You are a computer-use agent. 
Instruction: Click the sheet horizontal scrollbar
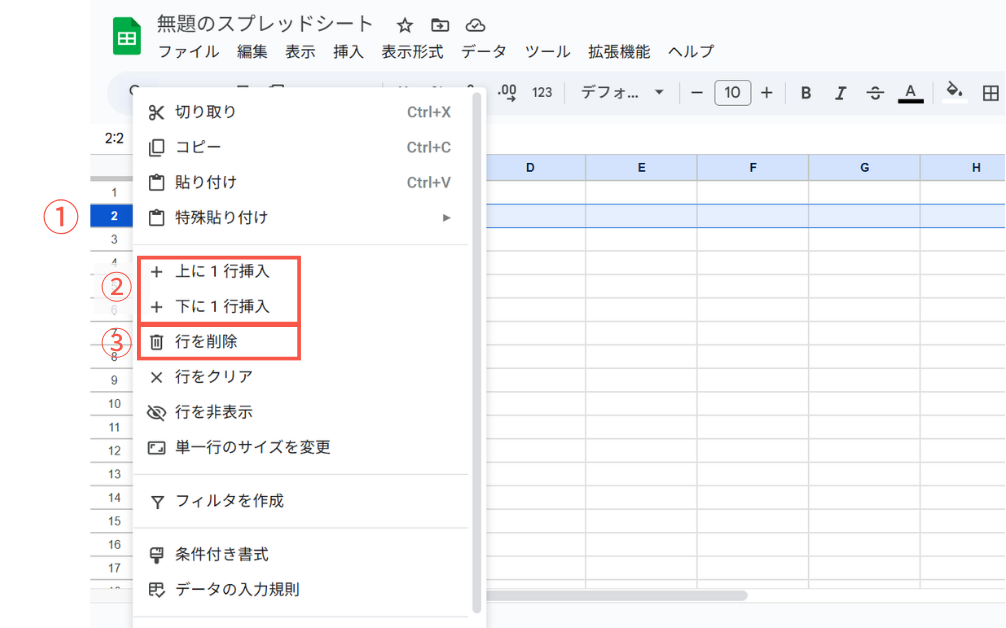coord(616,595)
